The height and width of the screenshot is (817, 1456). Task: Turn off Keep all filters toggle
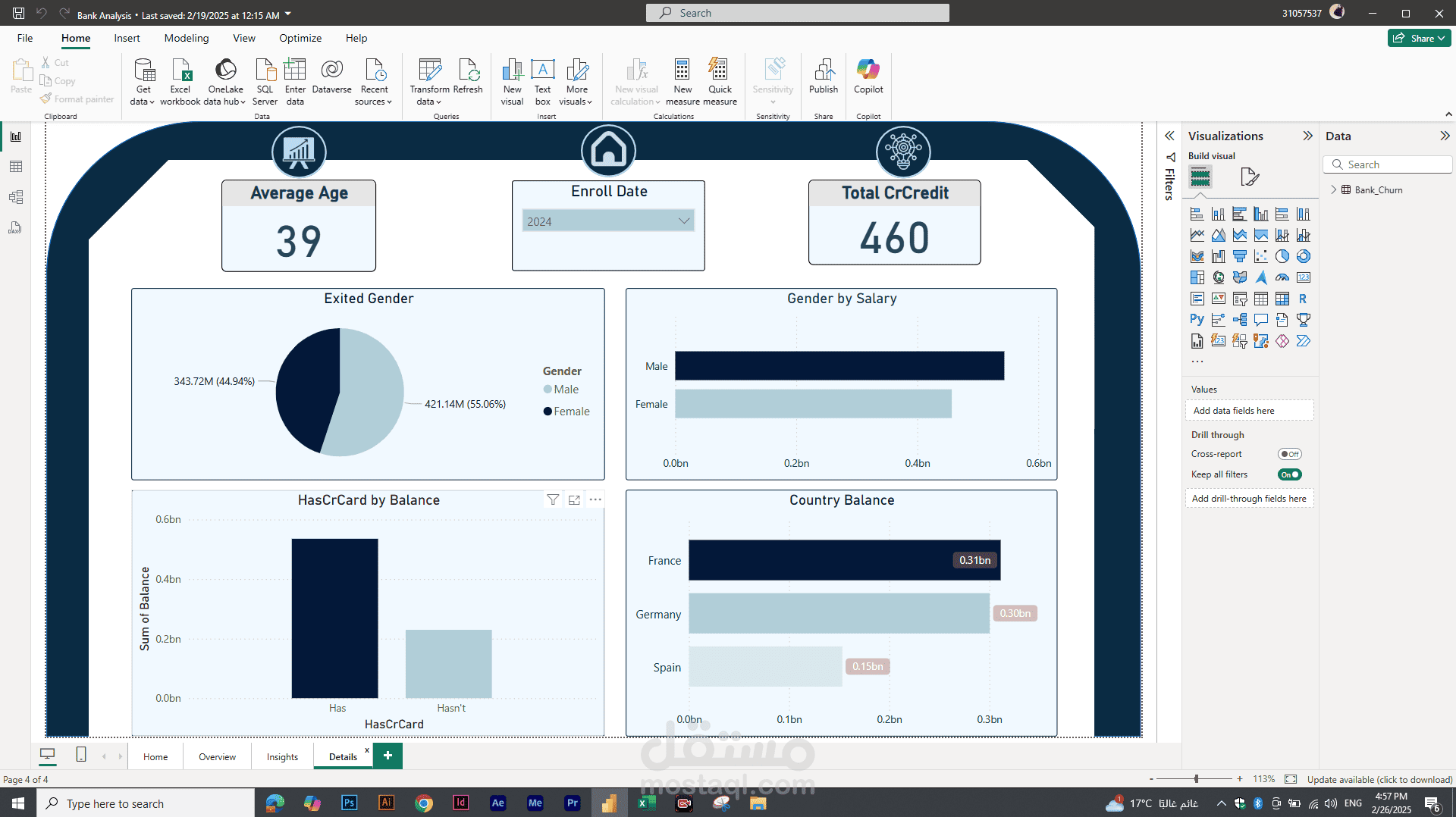point(1289,474)
